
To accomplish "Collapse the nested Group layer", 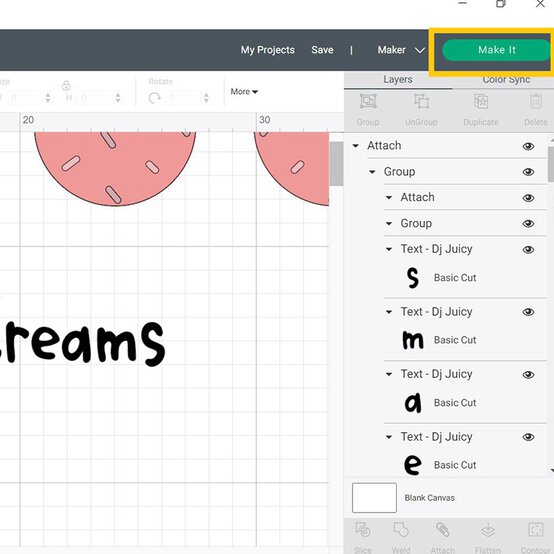I will [x=389, y=224].
